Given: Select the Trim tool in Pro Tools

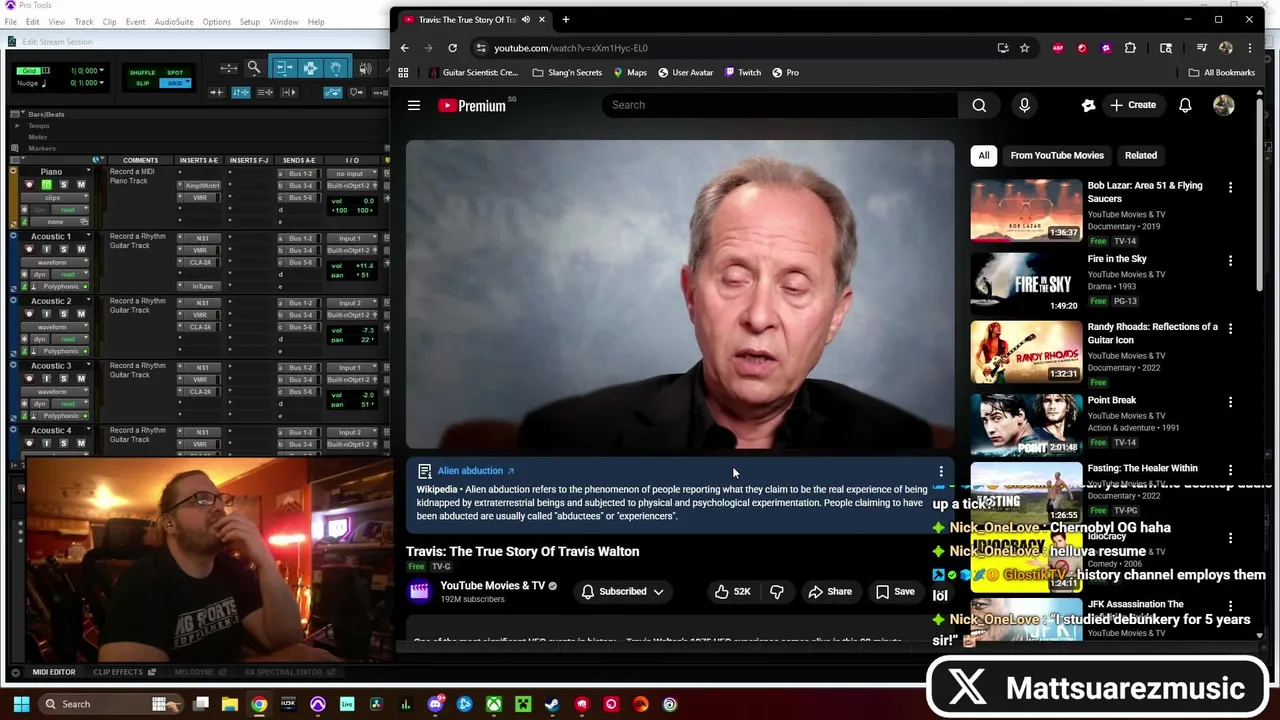Looking at the screenshot, I should pyautogui.click(x=285, y=68).
